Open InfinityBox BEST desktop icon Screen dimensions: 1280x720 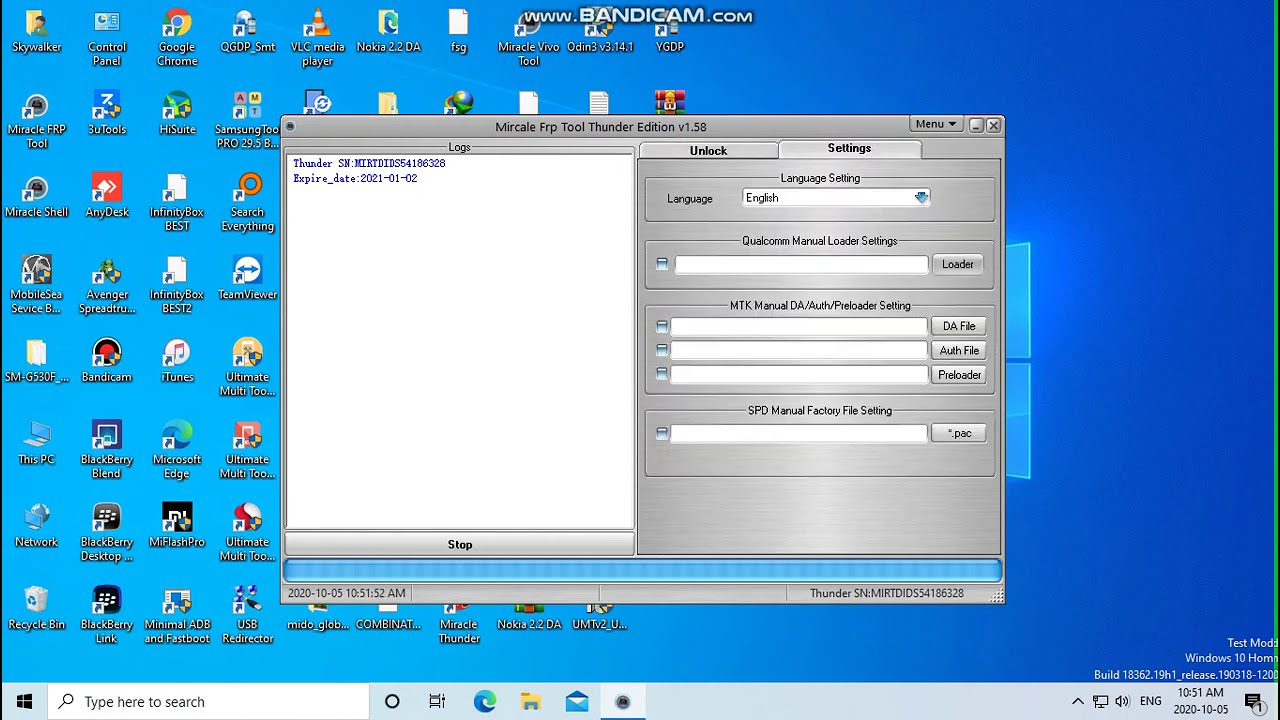tap(177, 203)
